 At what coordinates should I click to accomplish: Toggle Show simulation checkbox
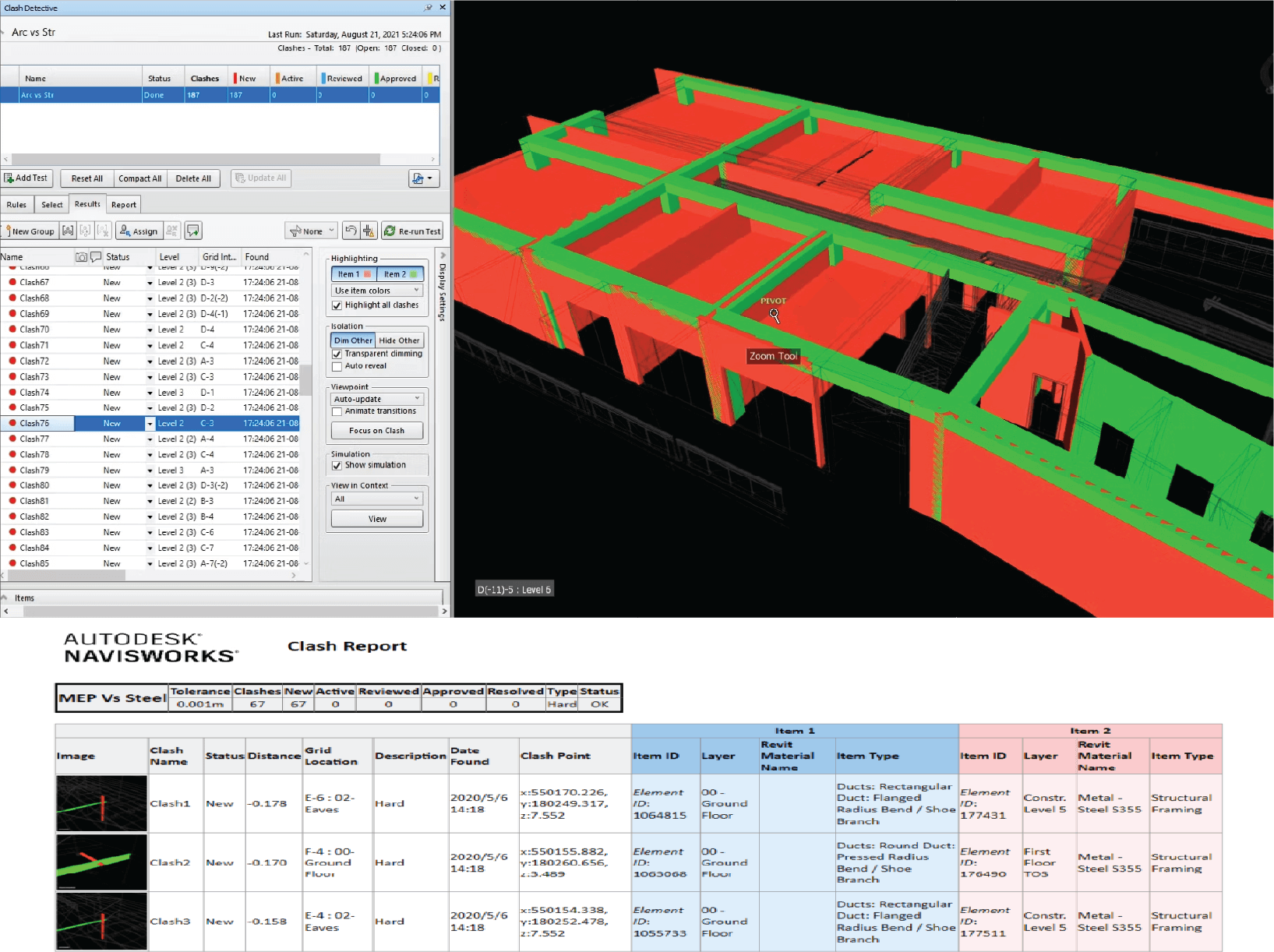337,465
